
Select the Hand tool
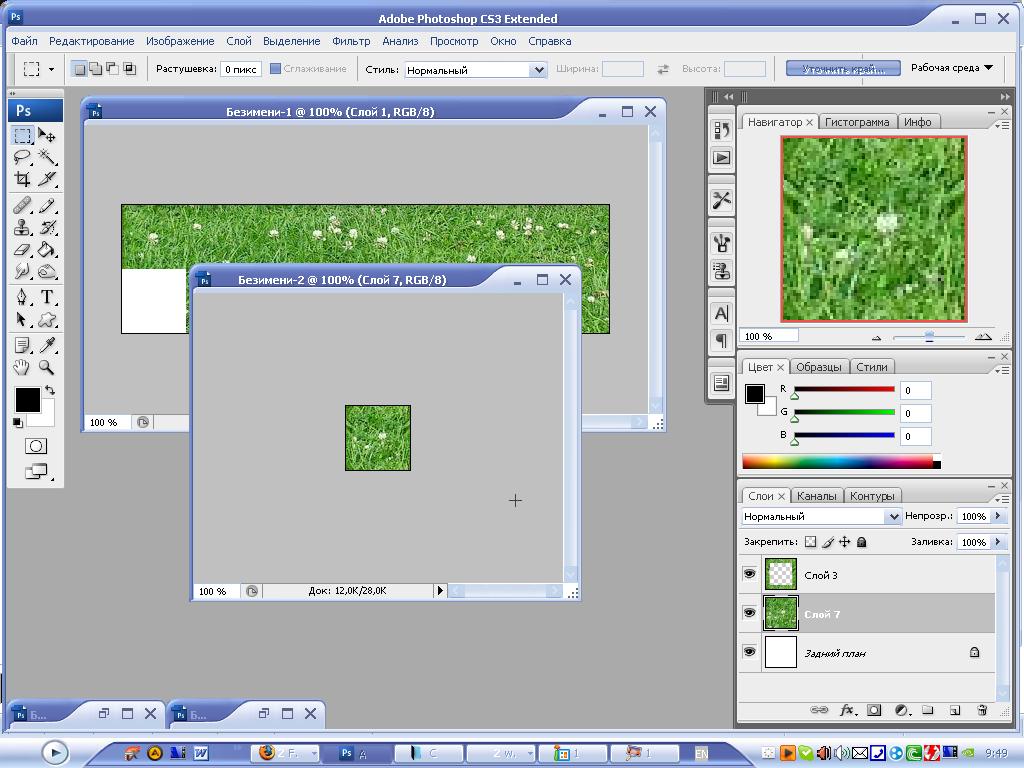tap(23, 367)
